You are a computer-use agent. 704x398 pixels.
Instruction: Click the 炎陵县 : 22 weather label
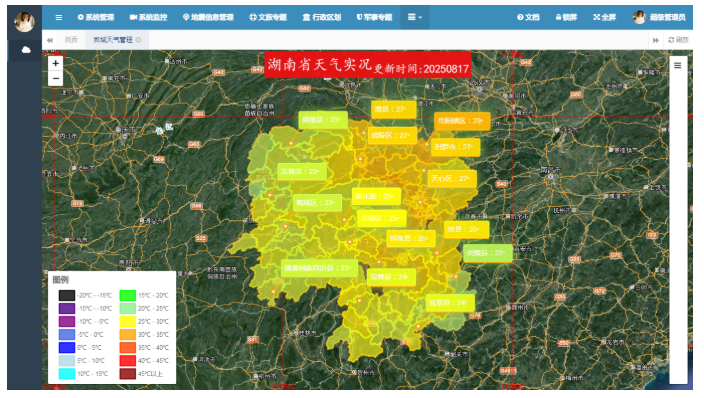pos(488,253)
